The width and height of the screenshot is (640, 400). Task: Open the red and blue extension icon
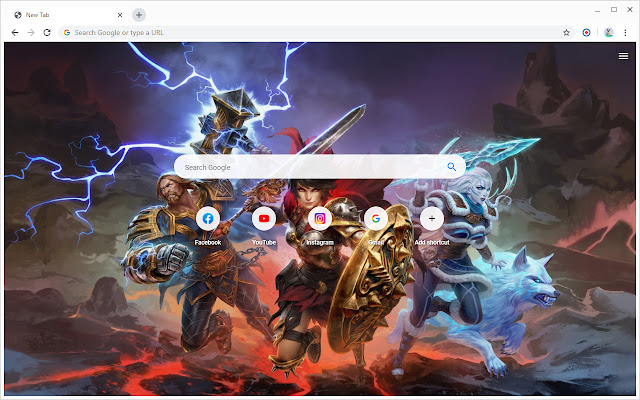click(x=586, y=33)
